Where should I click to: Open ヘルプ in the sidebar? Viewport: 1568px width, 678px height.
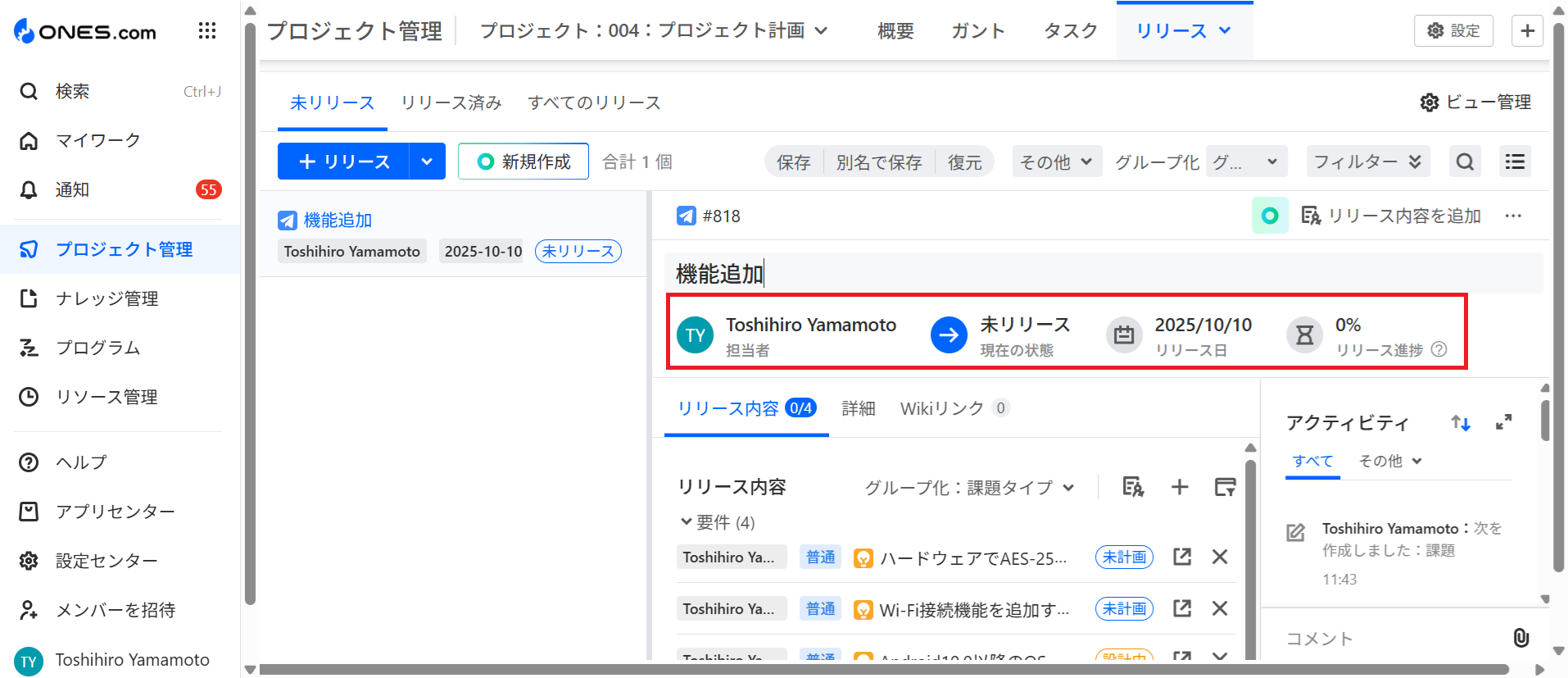coord(120,462)
